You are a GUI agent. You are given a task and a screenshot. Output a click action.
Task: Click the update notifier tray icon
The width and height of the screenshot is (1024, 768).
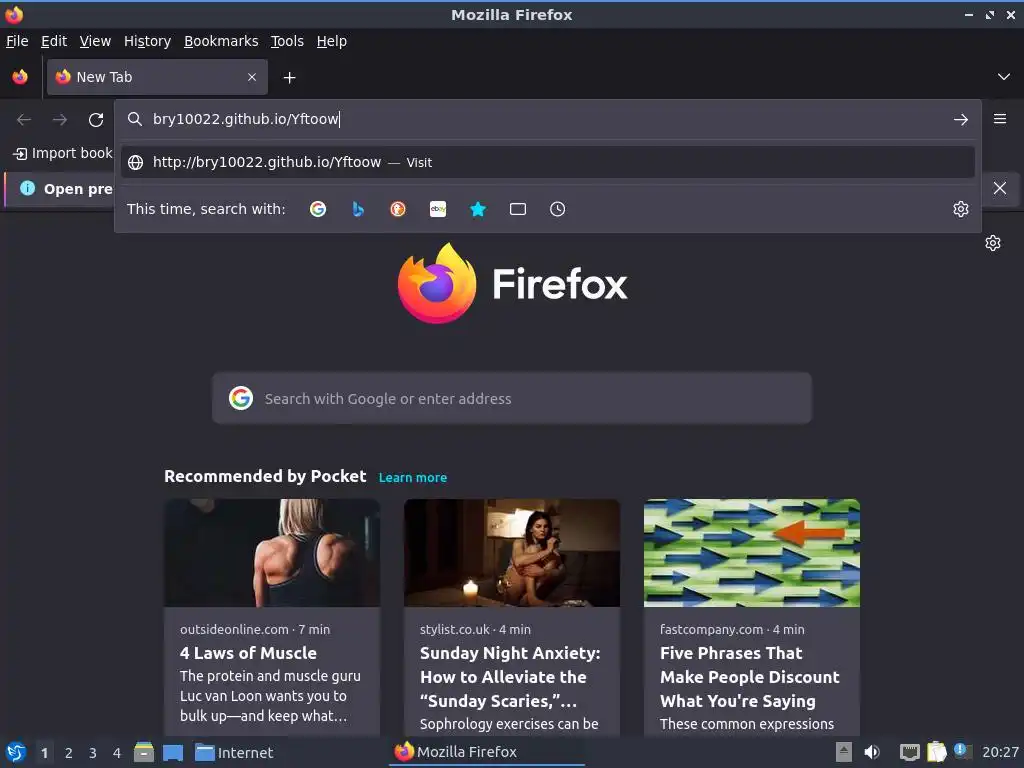(x=963, y=751)
